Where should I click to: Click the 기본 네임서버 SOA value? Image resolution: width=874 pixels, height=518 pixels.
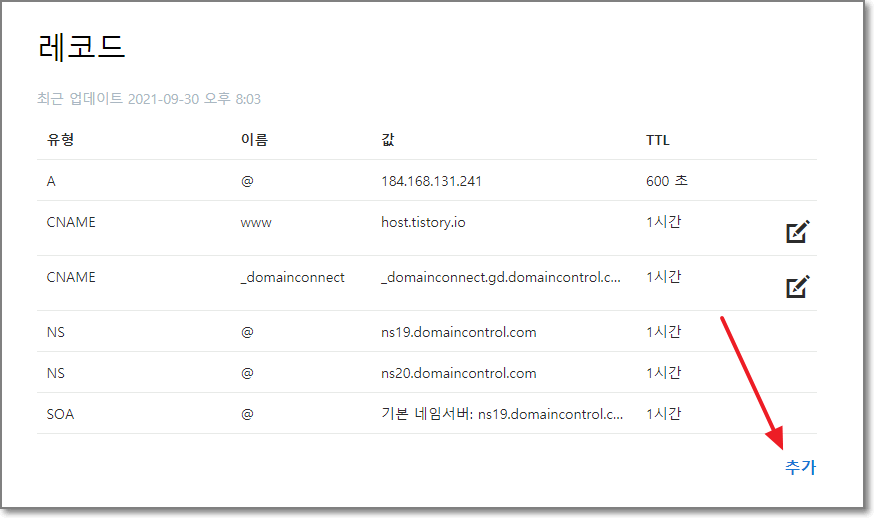coord(502,414)
